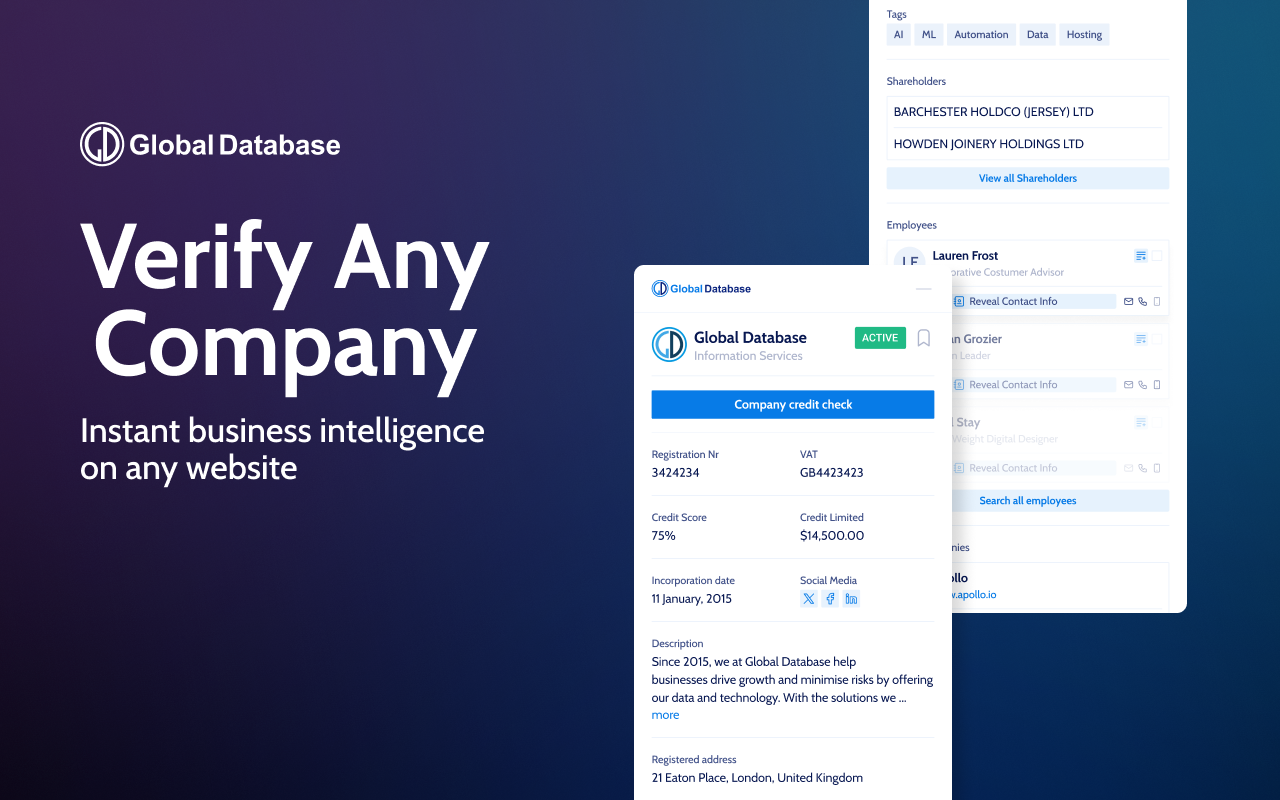Image resolution: width=1280 pixels, height=800 pixels.
Task: Click Lauren Frost add-to-list icon
Action: point(1141,256)
